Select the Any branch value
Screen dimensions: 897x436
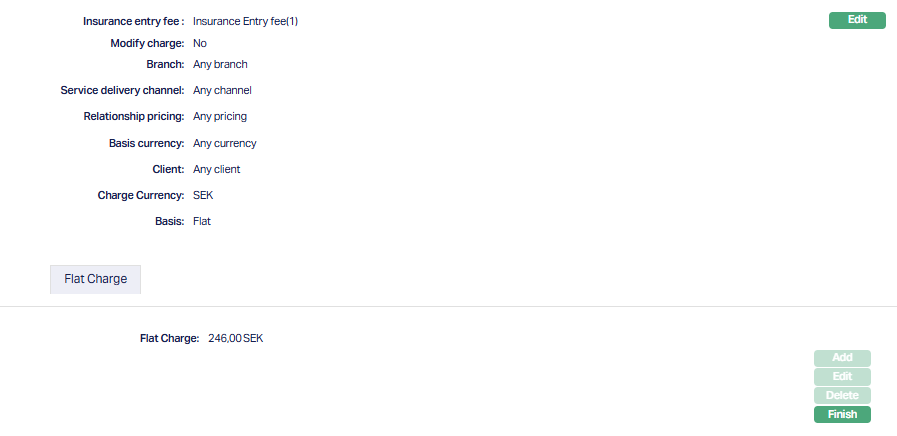tap(220, 64)
